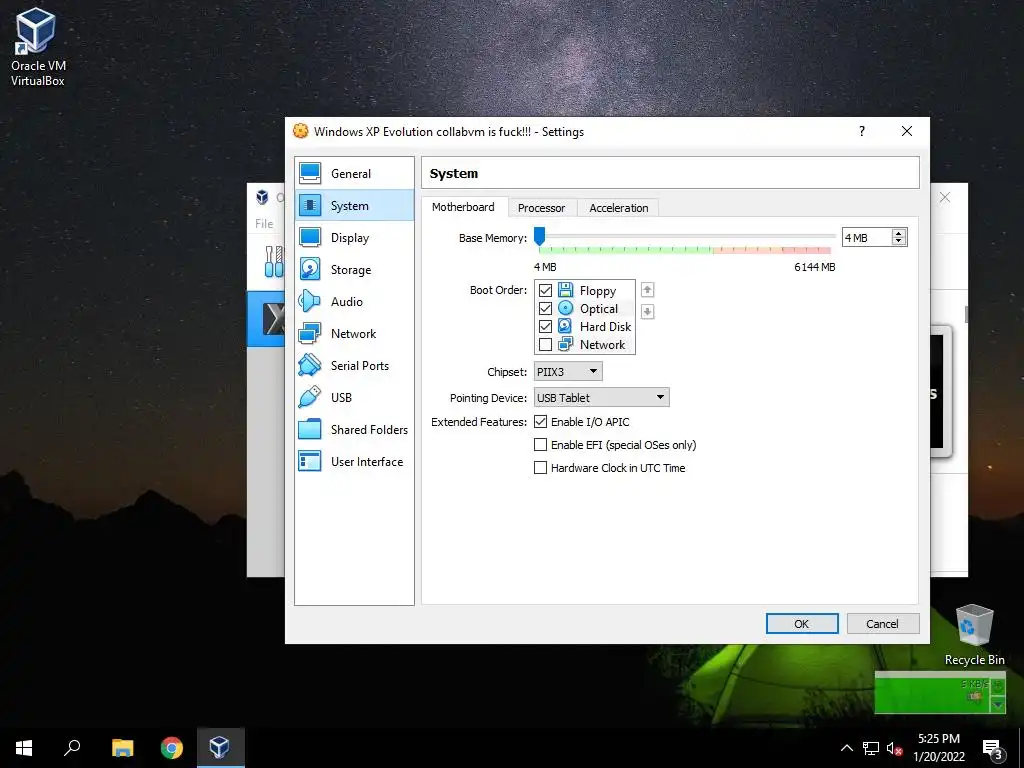Move boot device up arrow
1024x768 pixels.
[x=647, y=289]
